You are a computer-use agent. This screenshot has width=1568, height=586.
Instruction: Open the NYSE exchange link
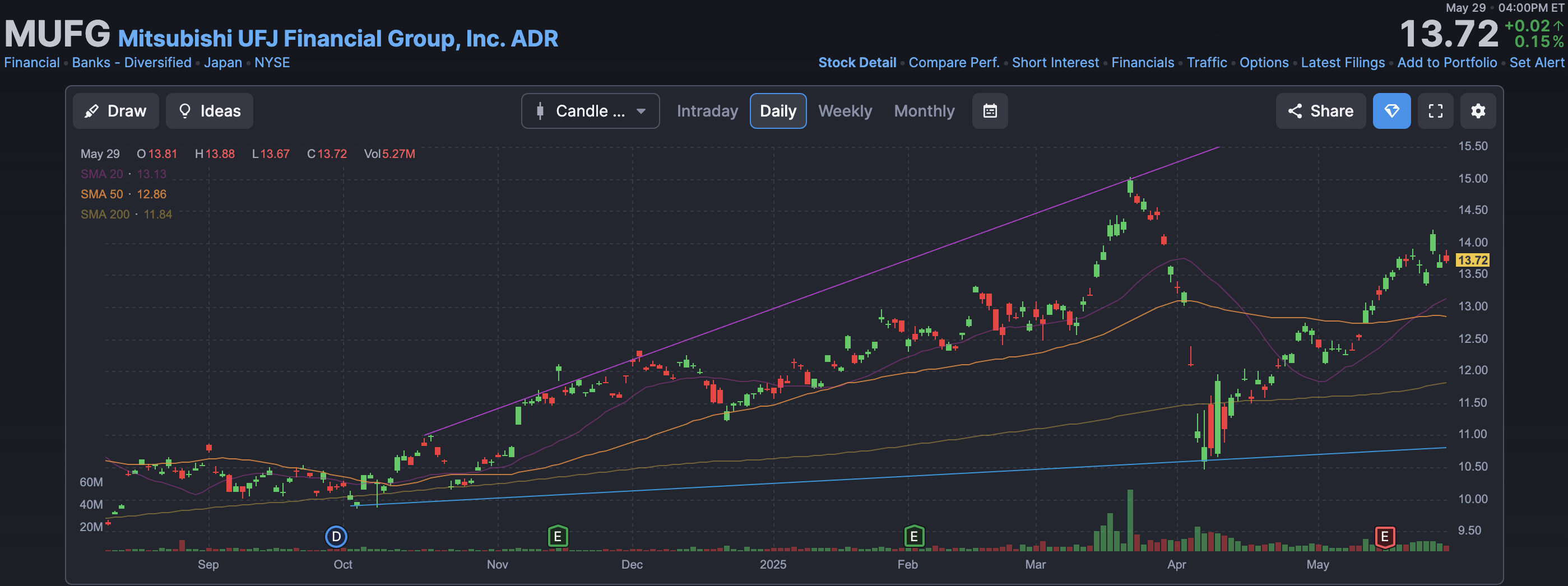272,63
